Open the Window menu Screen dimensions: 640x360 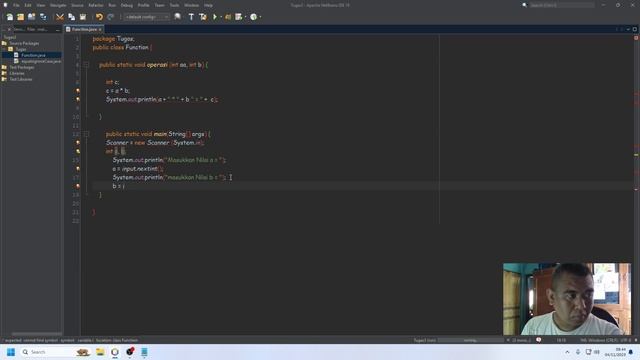[x=191, y=5]
